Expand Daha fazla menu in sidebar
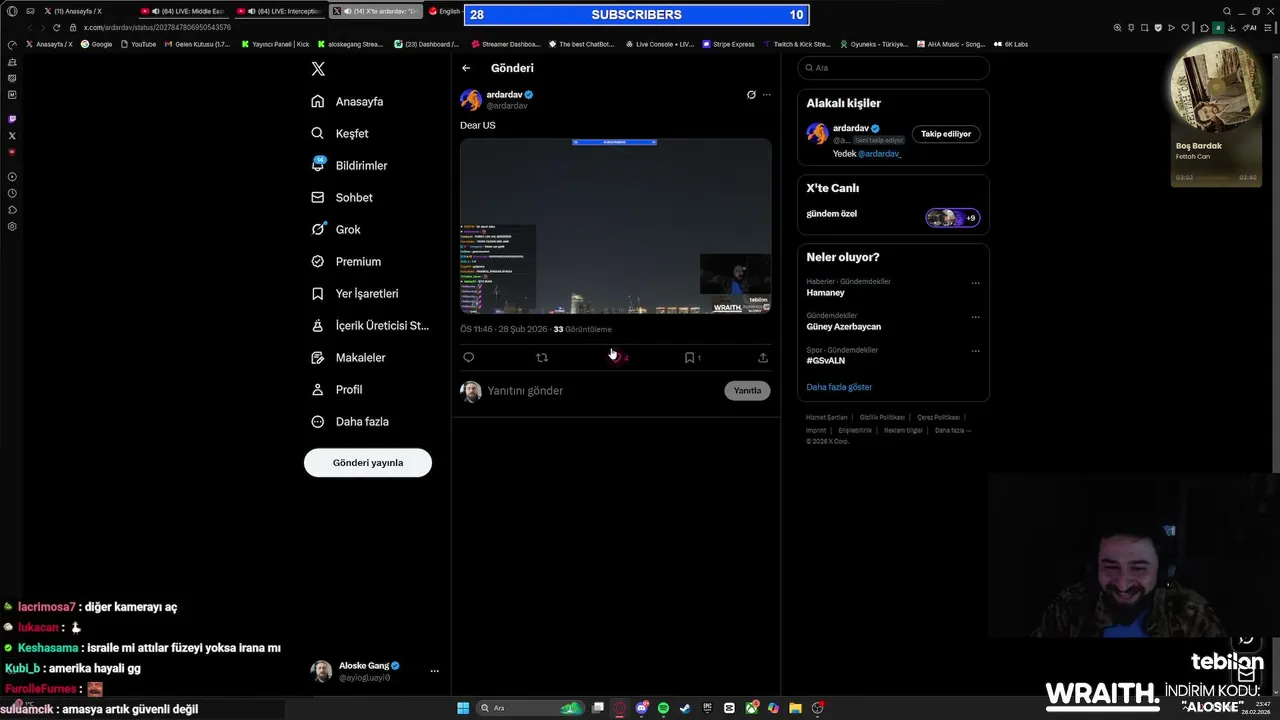1280x720 pixels. click(x=351, y=421)
